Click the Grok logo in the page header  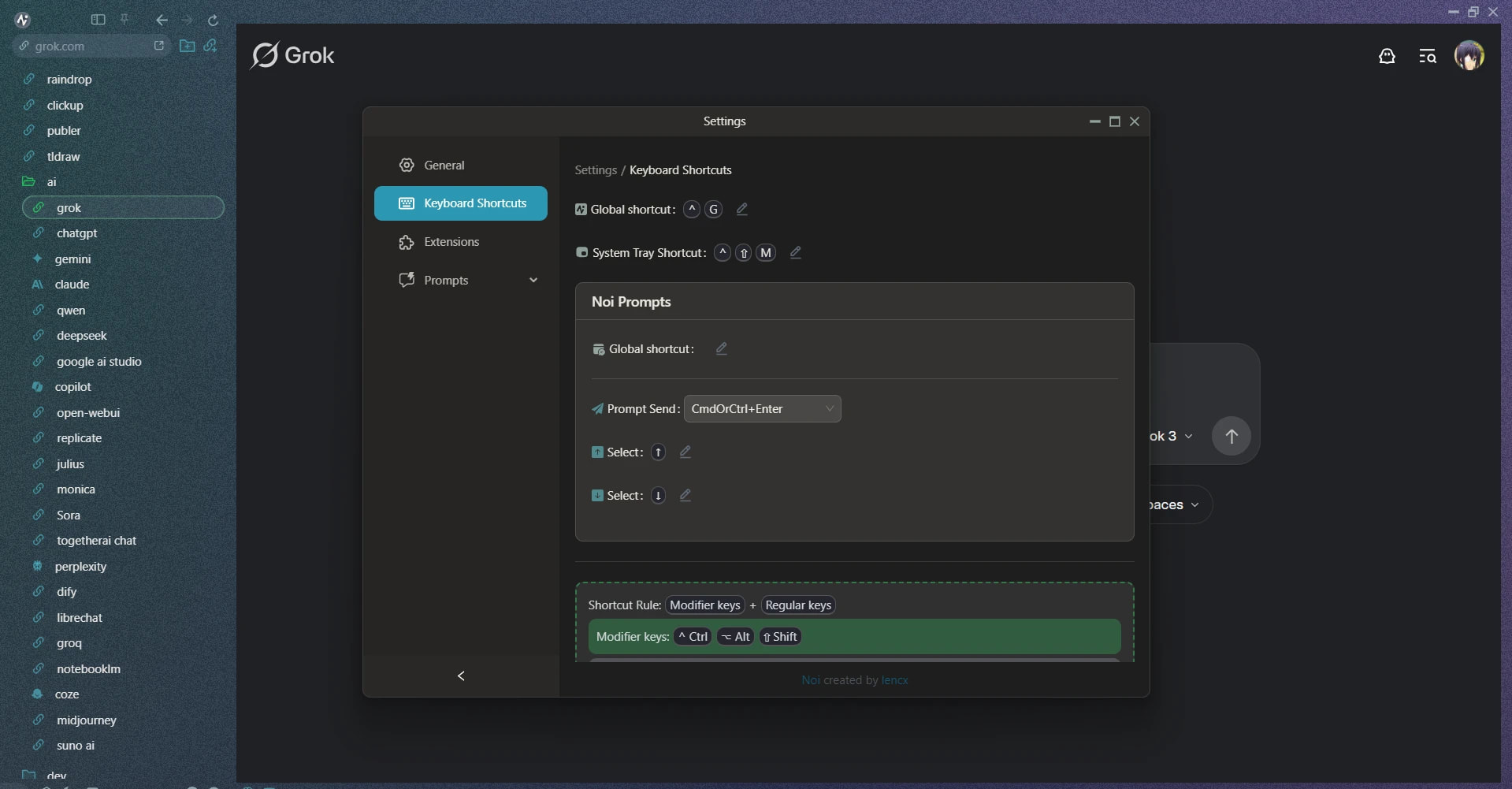pyautogui.click(x=293, y=55)
